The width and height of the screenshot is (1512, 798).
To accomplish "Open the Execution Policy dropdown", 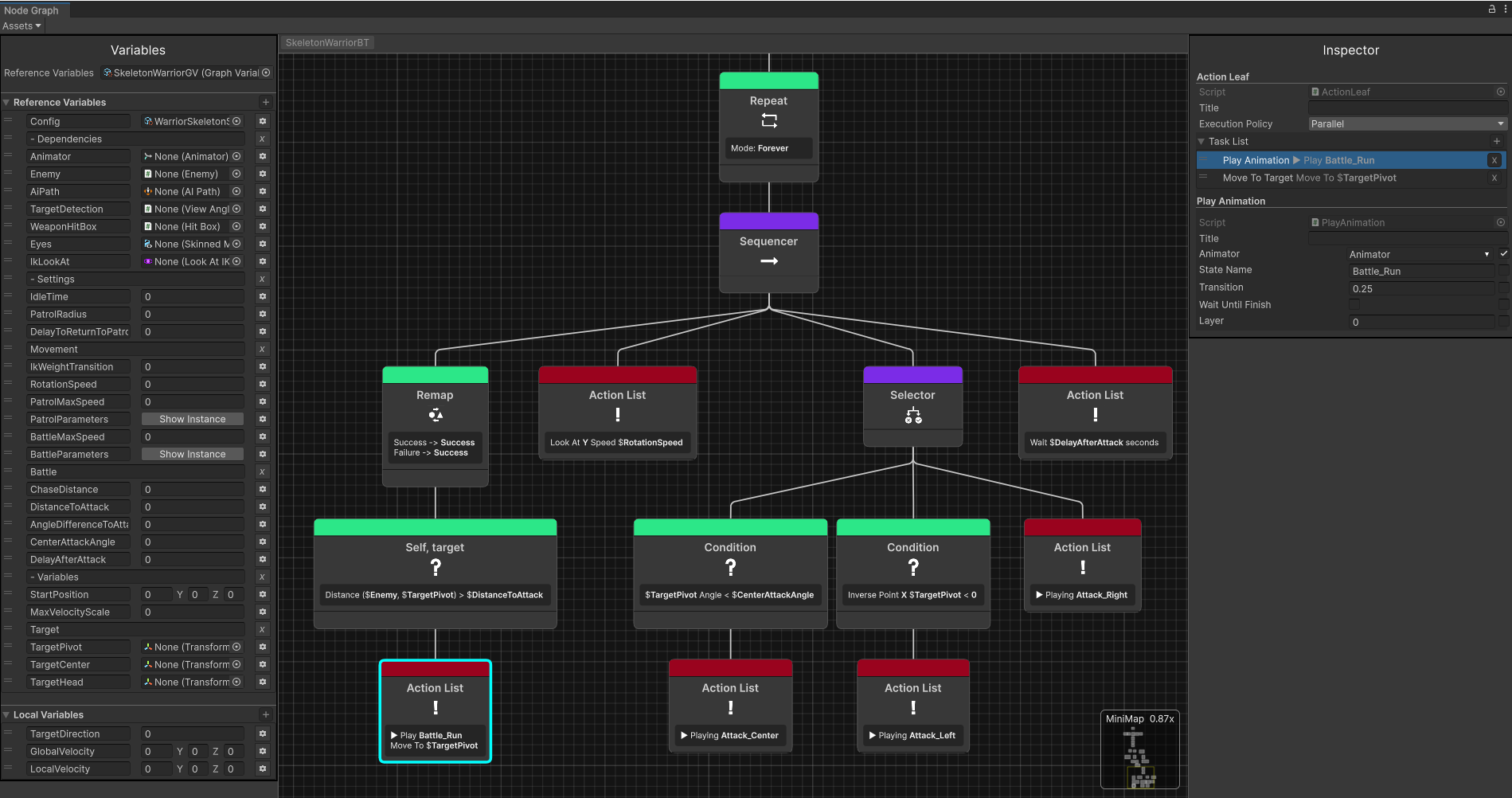I will (x=1406, y=124).
